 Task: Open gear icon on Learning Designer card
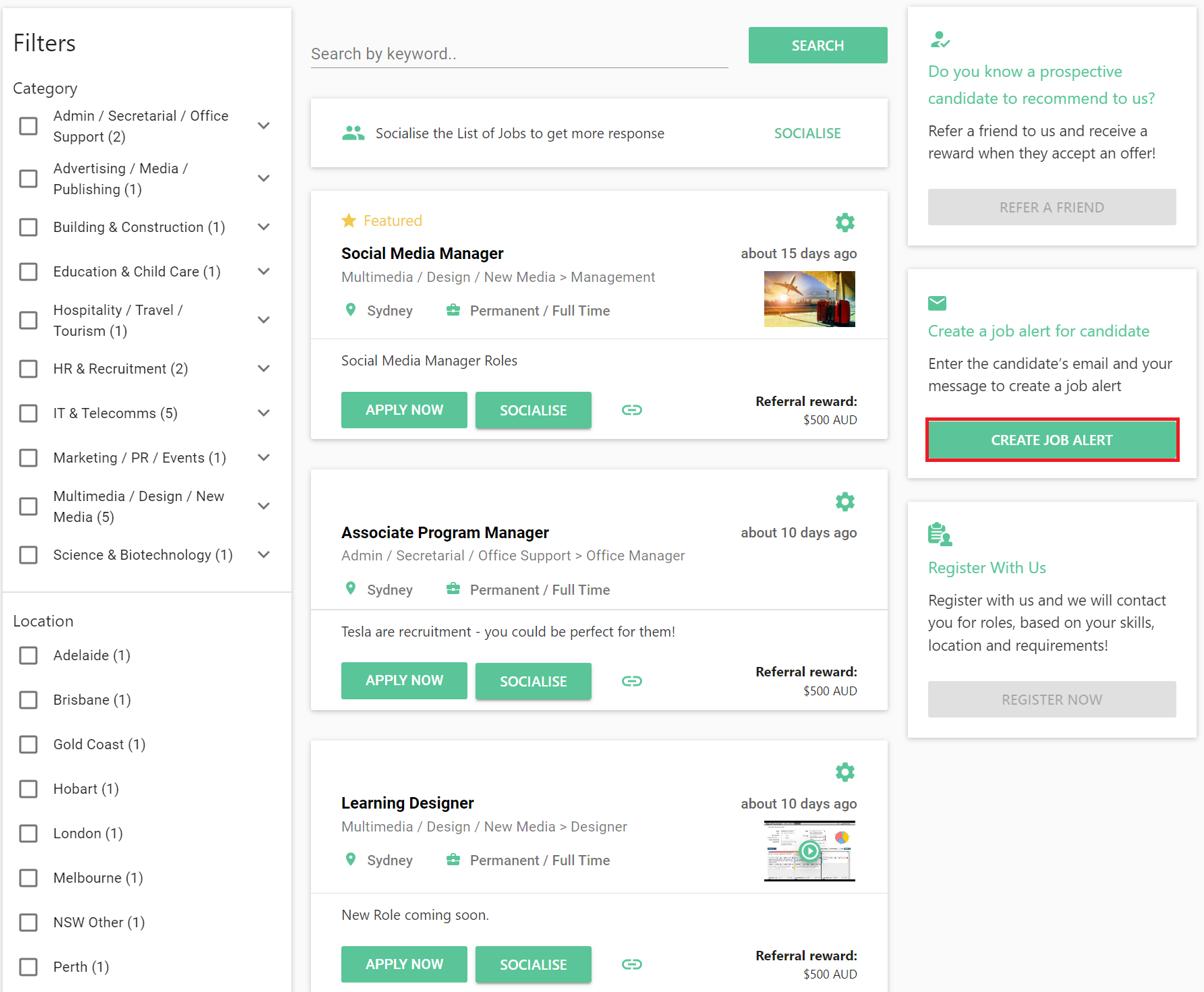coord(844,772)
